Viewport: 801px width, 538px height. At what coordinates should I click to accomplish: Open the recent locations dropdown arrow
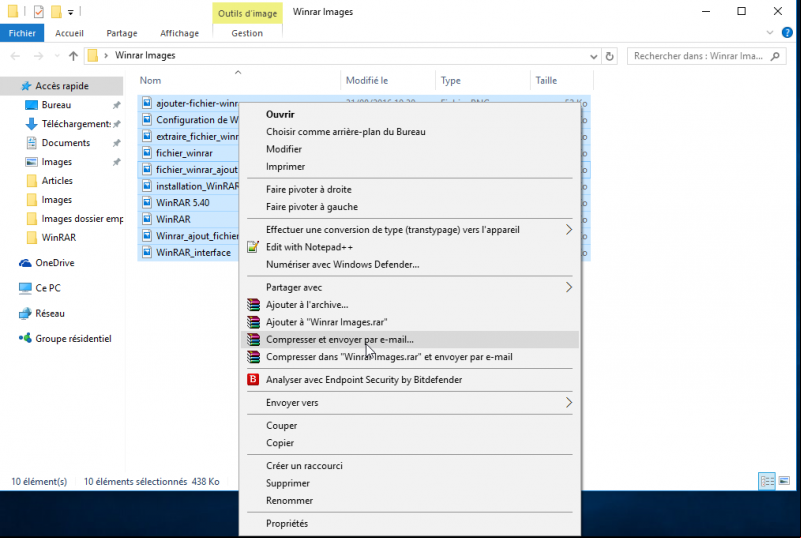[x=57, y=56]
